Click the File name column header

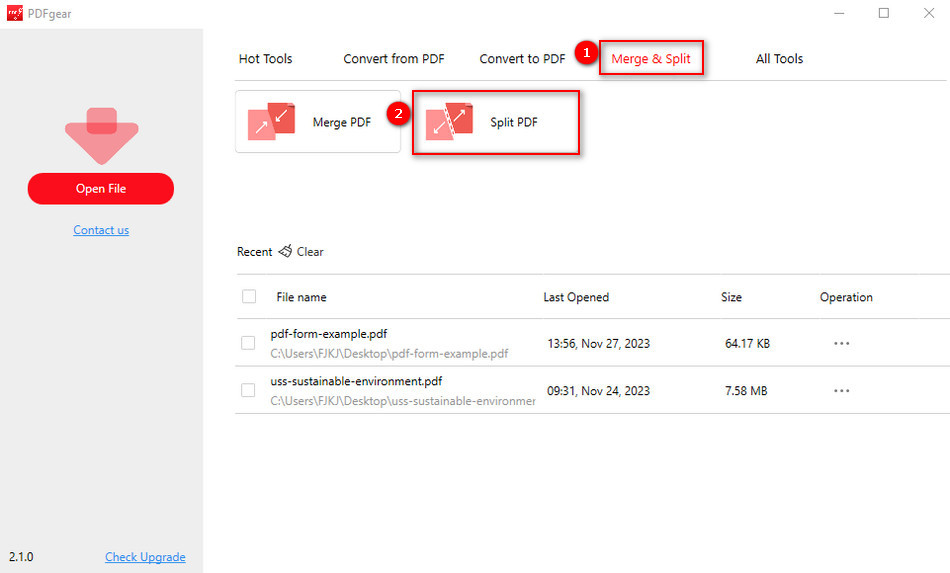[301, 297]
